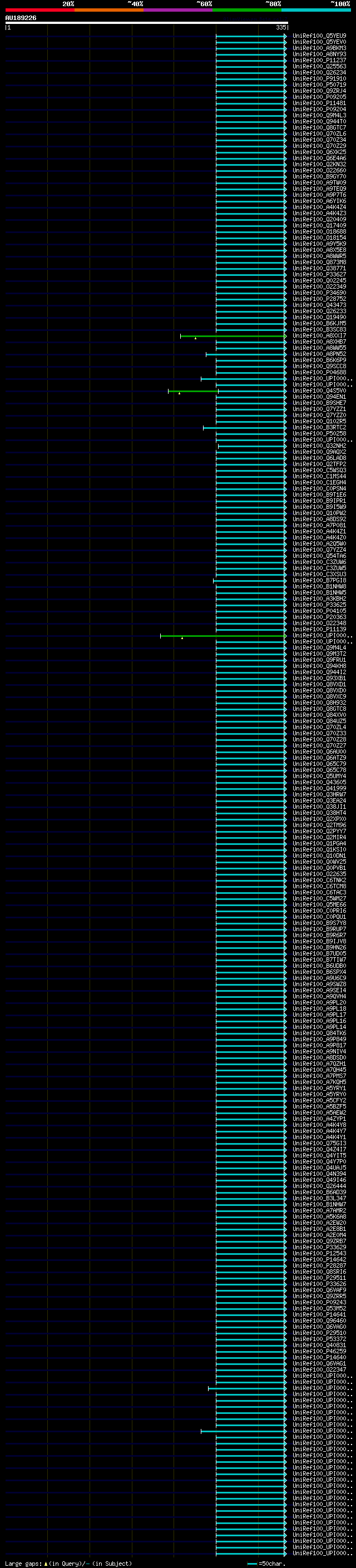The width and height of the screenshot is (356, 1568).
Task: Click the extended cyan bar for UniRef100_B3RTC2
Action: click(x=245, y=428)
